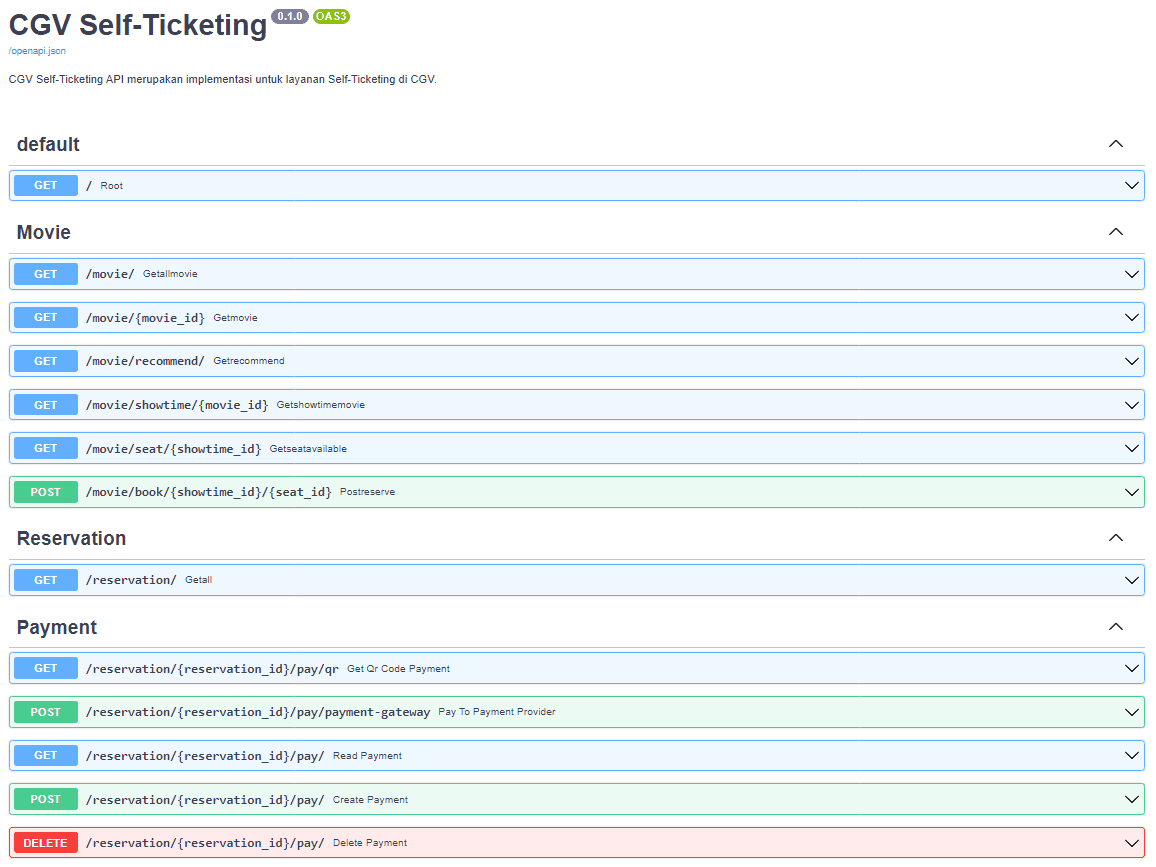The width and height of the screenshot is (1156, 867).
Task: Open the Read Payment GET endpoint path
Action: 205,756
